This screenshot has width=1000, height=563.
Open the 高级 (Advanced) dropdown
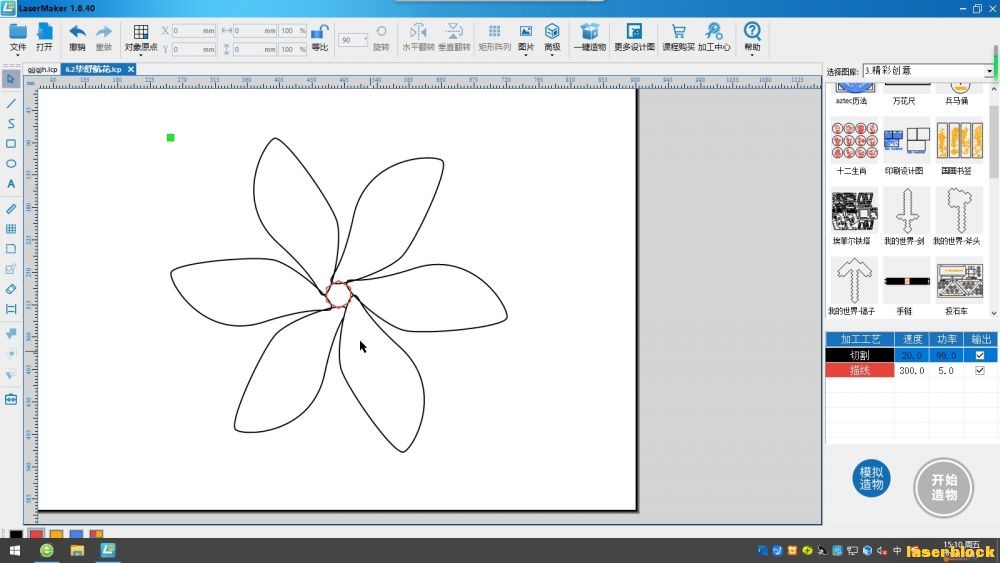tap(552, 38)
